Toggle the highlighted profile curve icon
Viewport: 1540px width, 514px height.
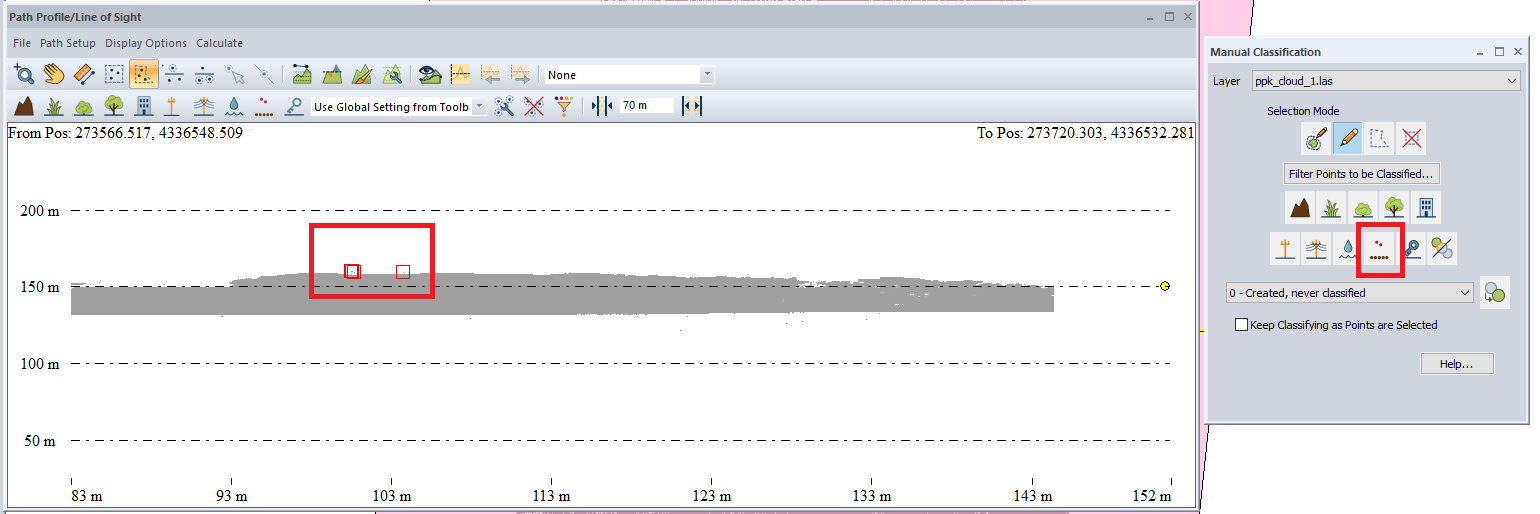click(460, 74)
